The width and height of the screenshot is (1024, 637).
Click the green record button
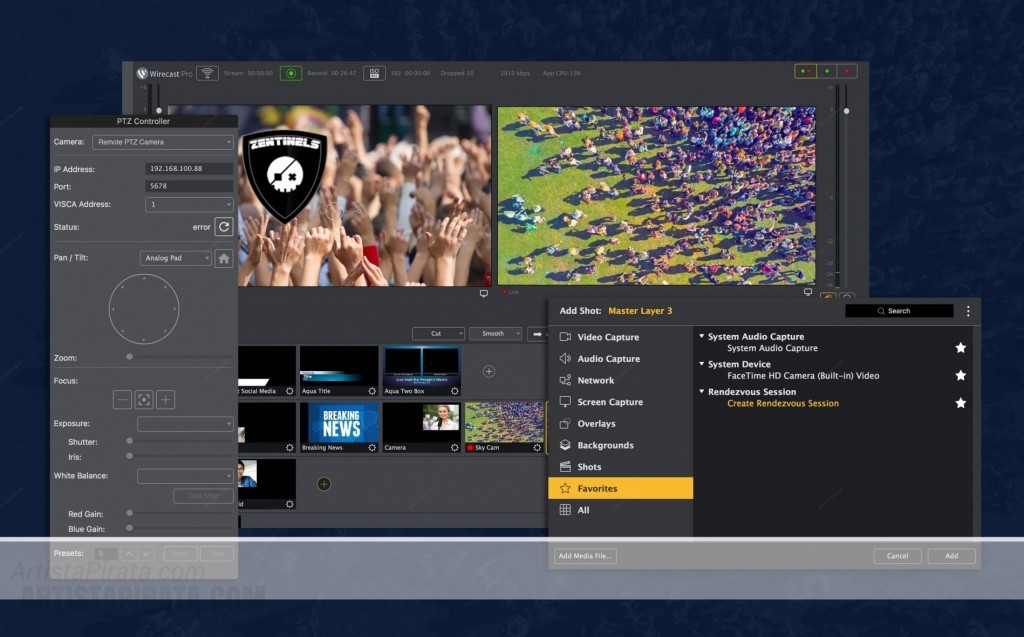291,73
